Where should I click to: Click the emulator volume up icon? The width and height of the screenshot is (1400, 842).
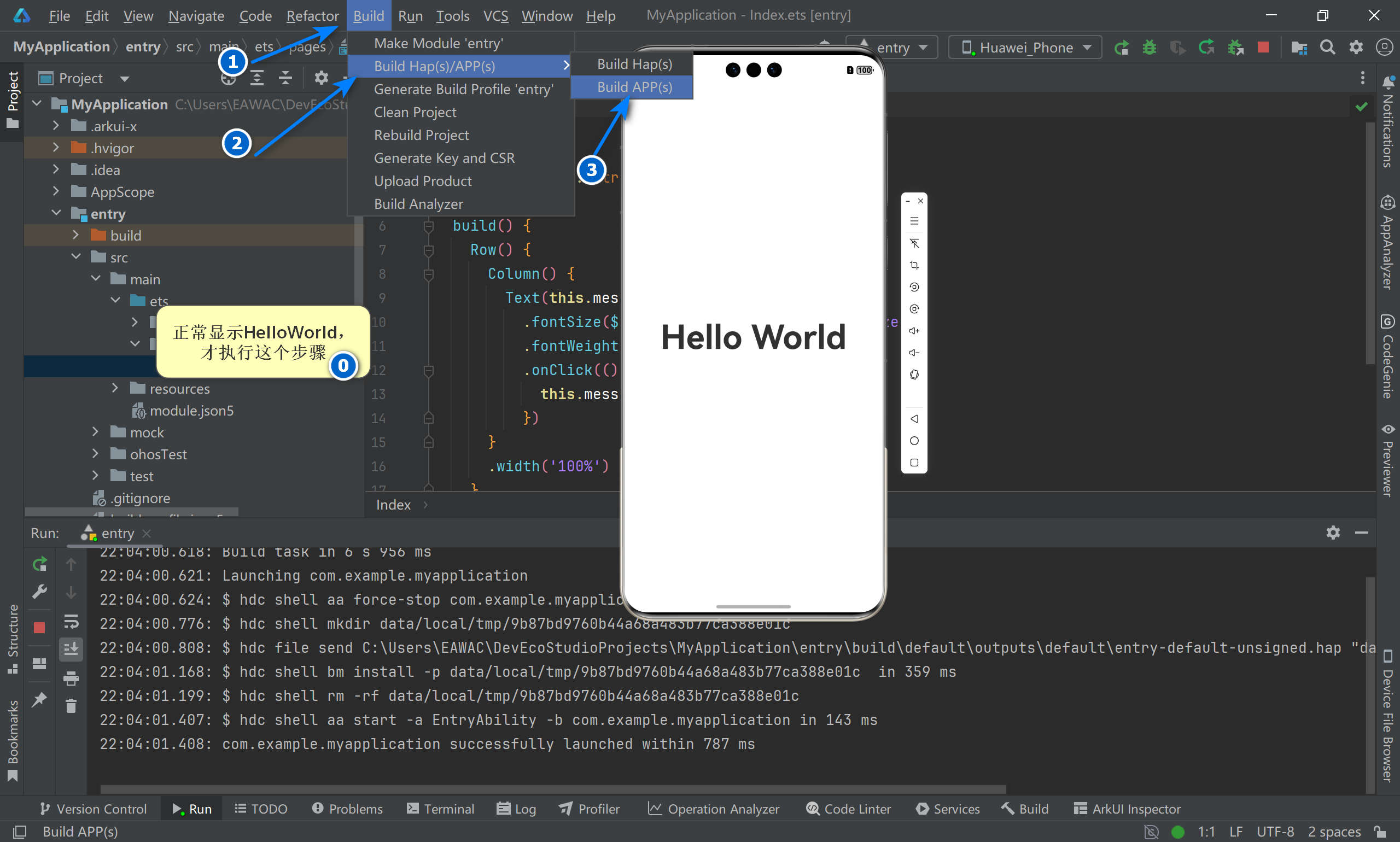914,331
